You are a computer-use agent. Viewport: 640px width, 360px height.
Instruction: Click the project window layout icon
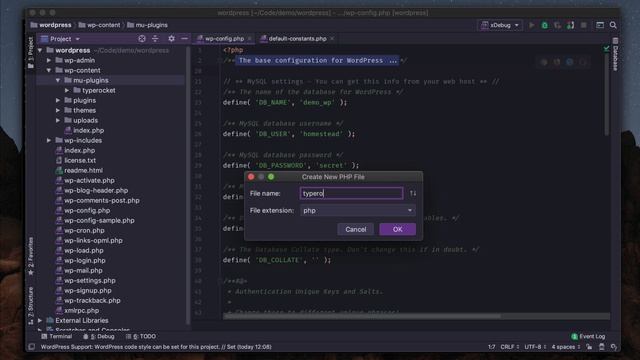(x=600, y=25)
